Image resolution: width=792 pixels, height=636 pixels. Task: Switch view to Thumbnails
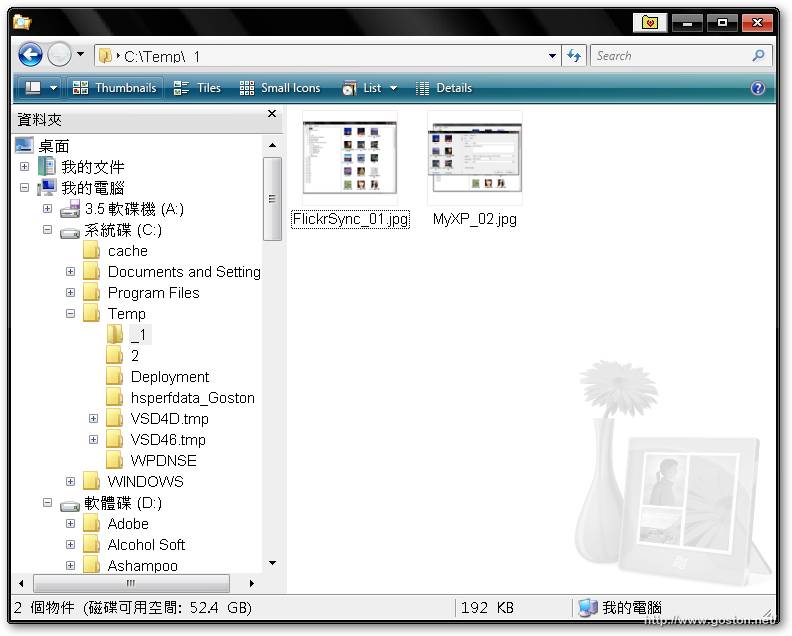115,88
